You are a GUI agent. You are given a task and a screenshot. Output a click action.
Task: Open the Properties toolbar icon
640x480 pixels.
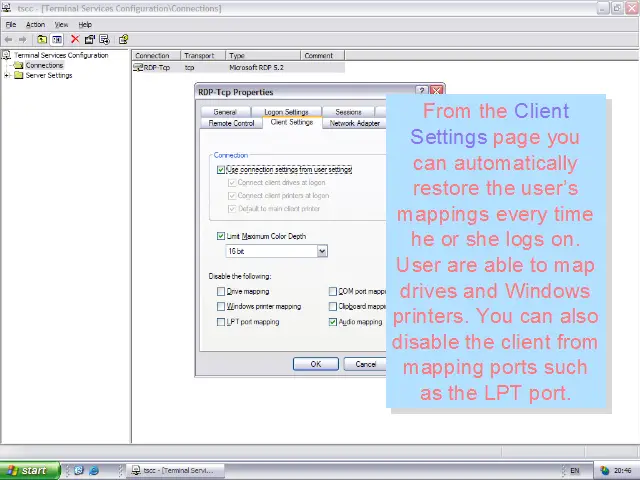point(89,39)
